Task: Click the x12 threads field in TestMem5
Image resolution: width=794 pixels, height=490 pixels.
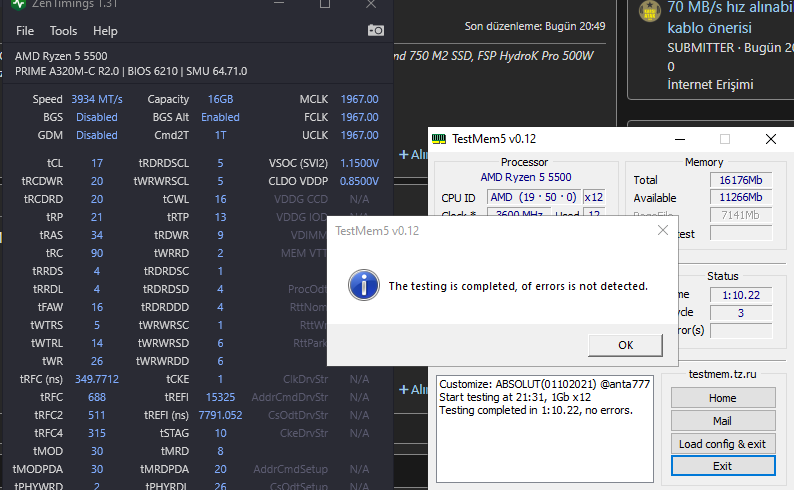Action: tap(593, 197)
